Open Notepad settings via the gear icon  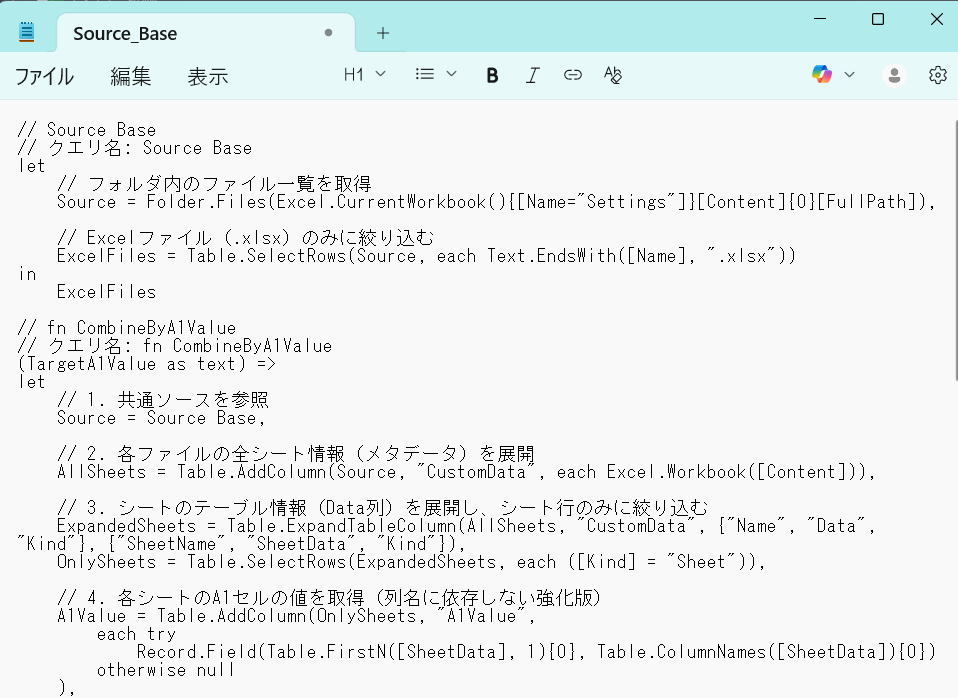coord(937,75)
